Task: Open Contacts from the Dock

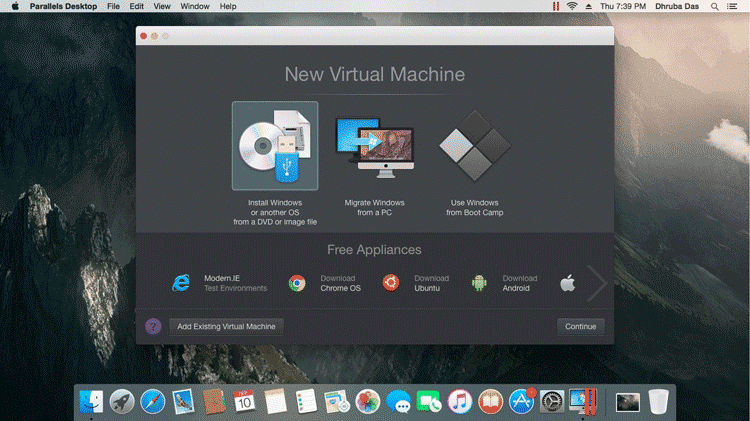Action: pyautogui.click(x=214, y=401)
